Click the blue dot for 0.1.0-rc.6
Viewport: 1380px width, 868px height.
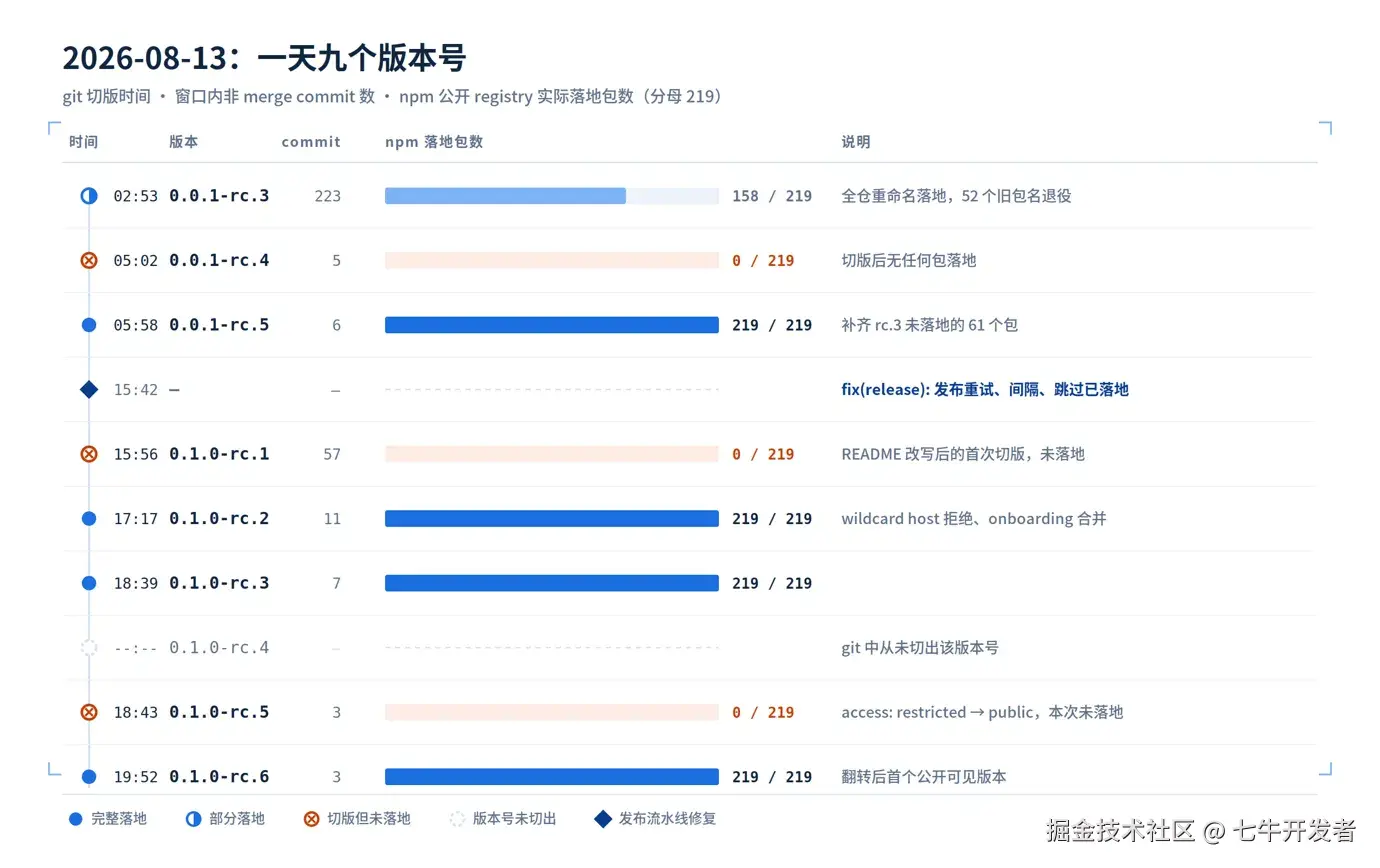[x=89, y=776]
